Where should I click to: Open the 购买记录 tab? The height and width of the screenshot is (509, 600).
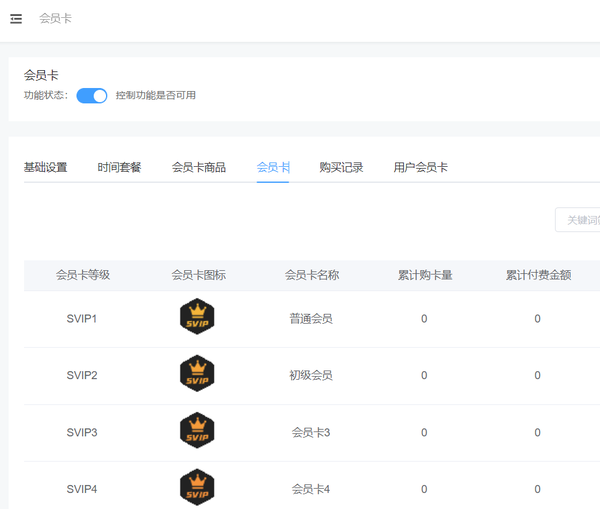(341, 167)
